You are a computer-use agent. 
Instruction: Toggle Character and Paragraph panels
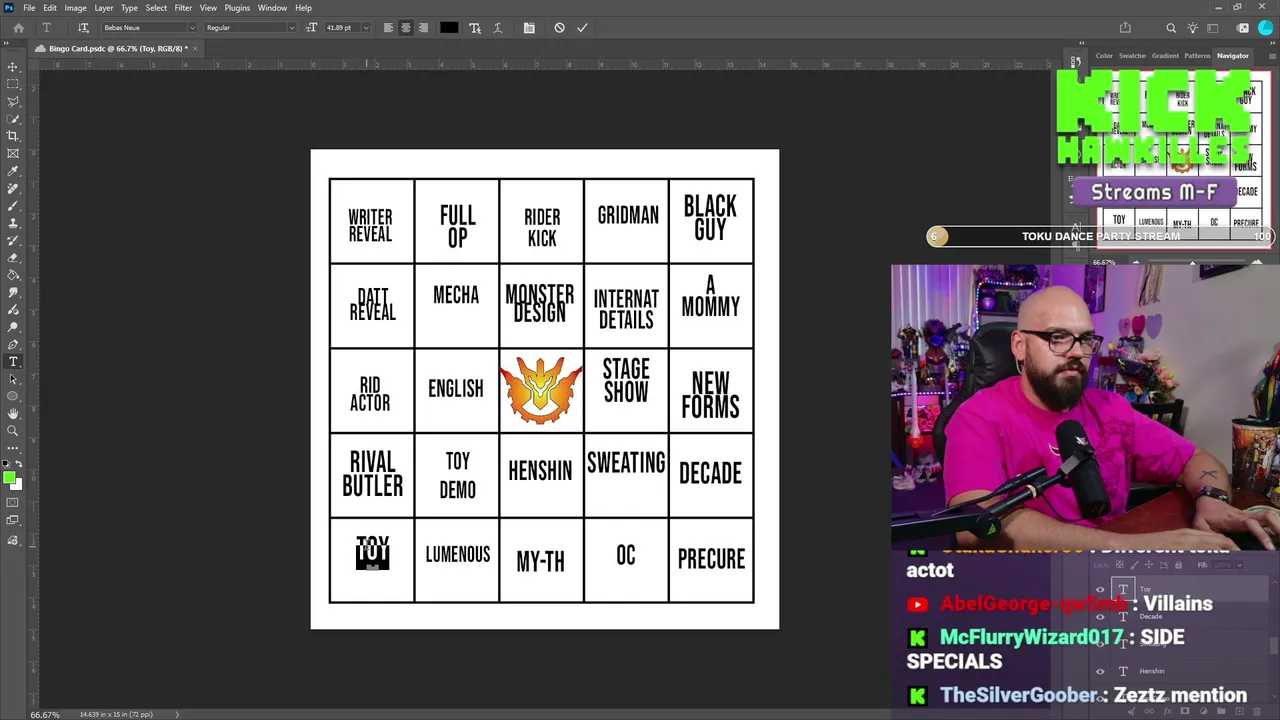529,28
